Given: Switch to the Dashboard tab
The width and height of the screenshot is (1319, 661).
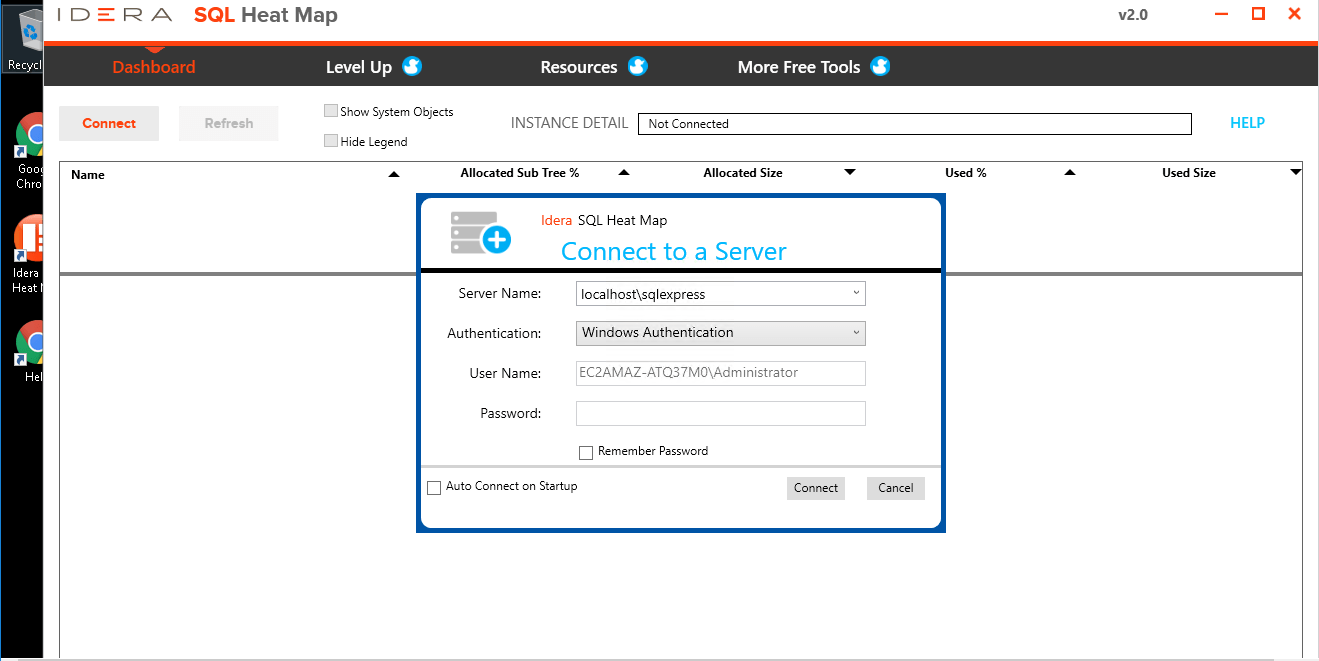Looking at the screenshot, I should point(154,67).
